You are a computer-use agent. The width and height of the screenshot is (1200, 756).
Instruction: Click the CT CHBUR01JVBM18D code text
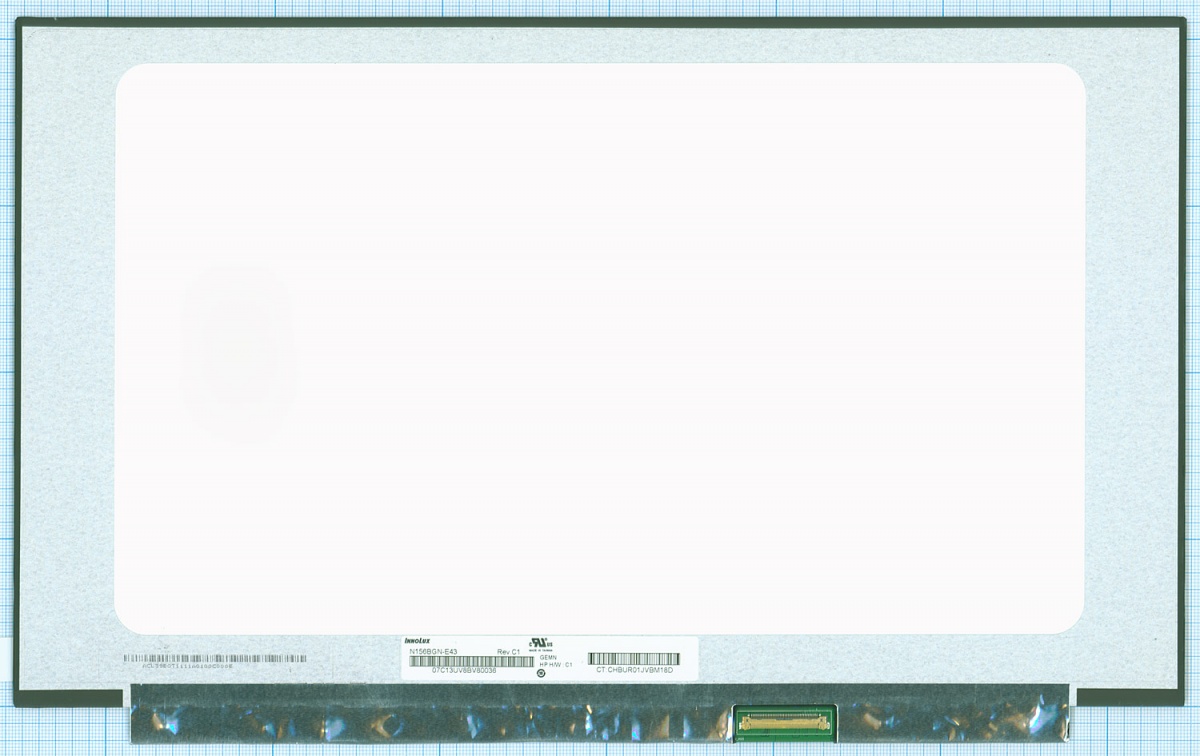point(634,671)
